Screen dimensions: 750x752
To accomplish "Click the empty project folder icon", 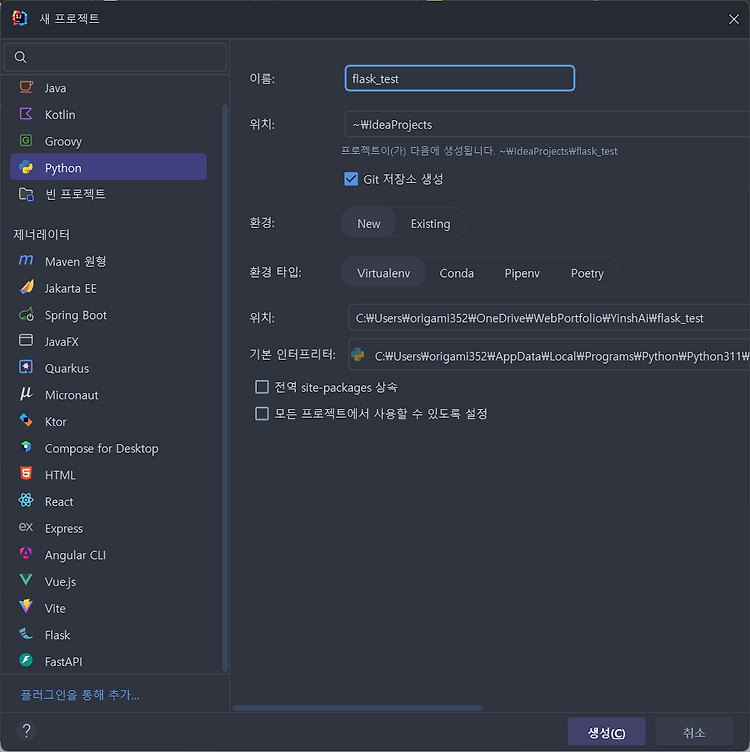I will [26, 194].
